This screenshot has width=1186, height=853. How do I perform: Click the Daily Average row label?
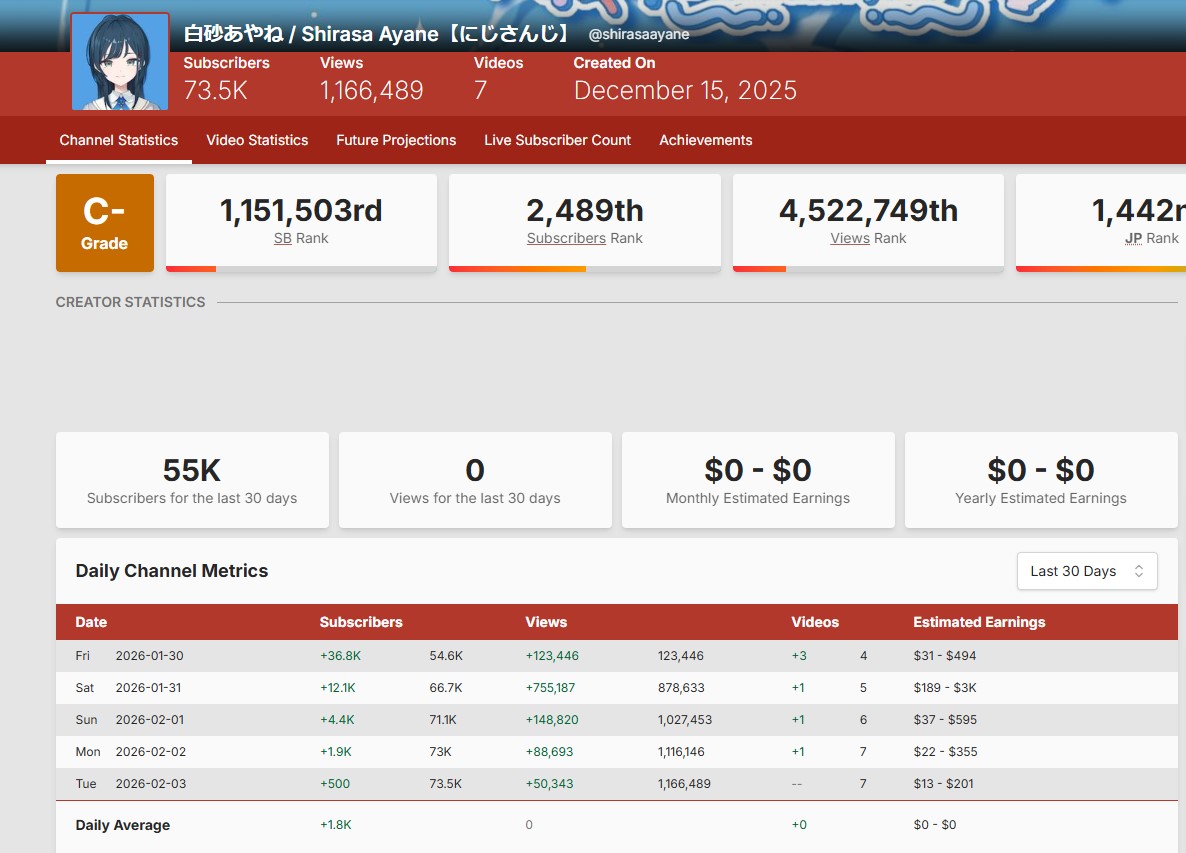[123, 825]
